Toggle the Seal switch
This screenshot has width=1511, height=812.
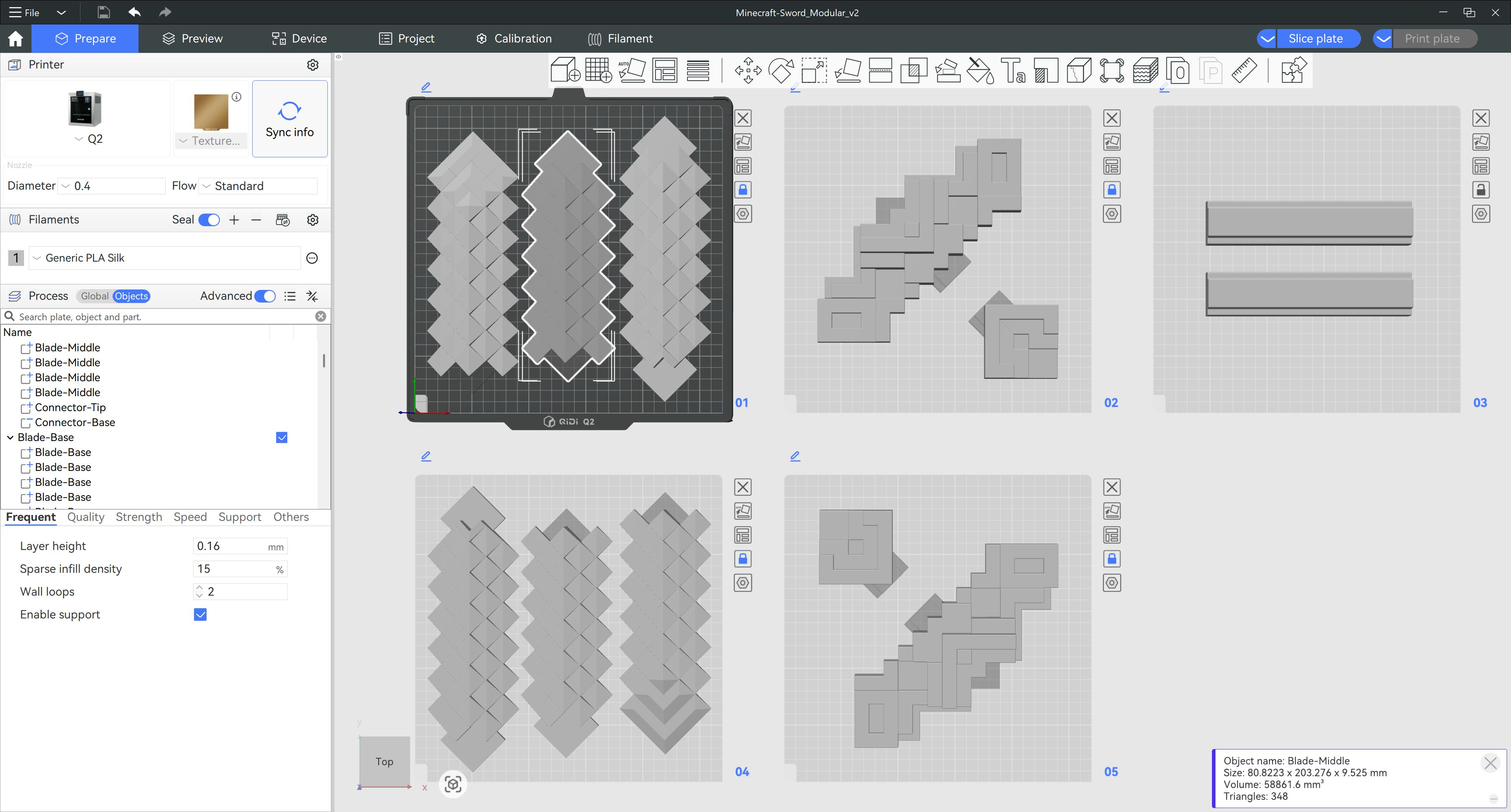[x=209, y=220]
